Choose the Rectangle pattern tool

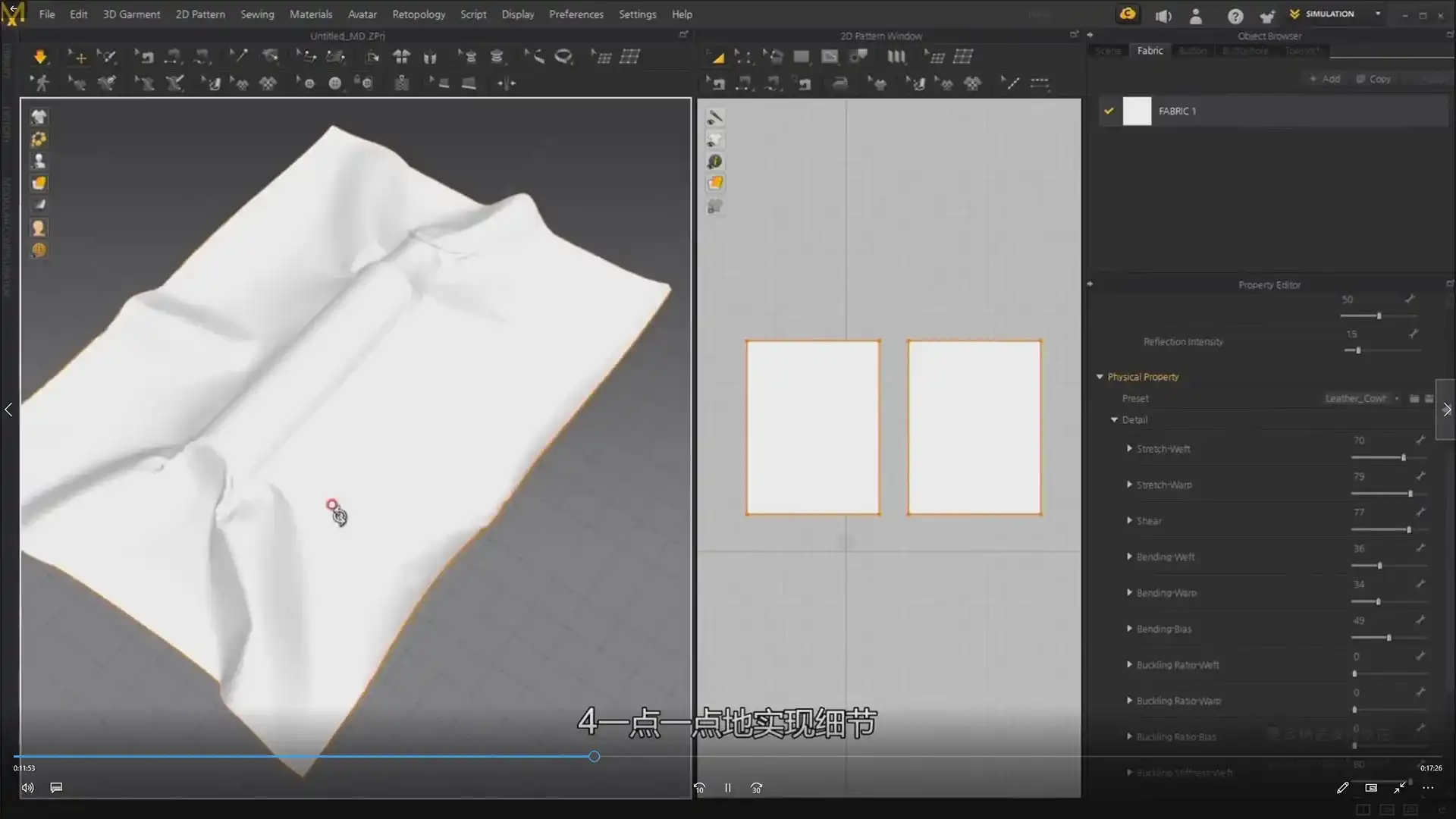[x=802, y=56]
